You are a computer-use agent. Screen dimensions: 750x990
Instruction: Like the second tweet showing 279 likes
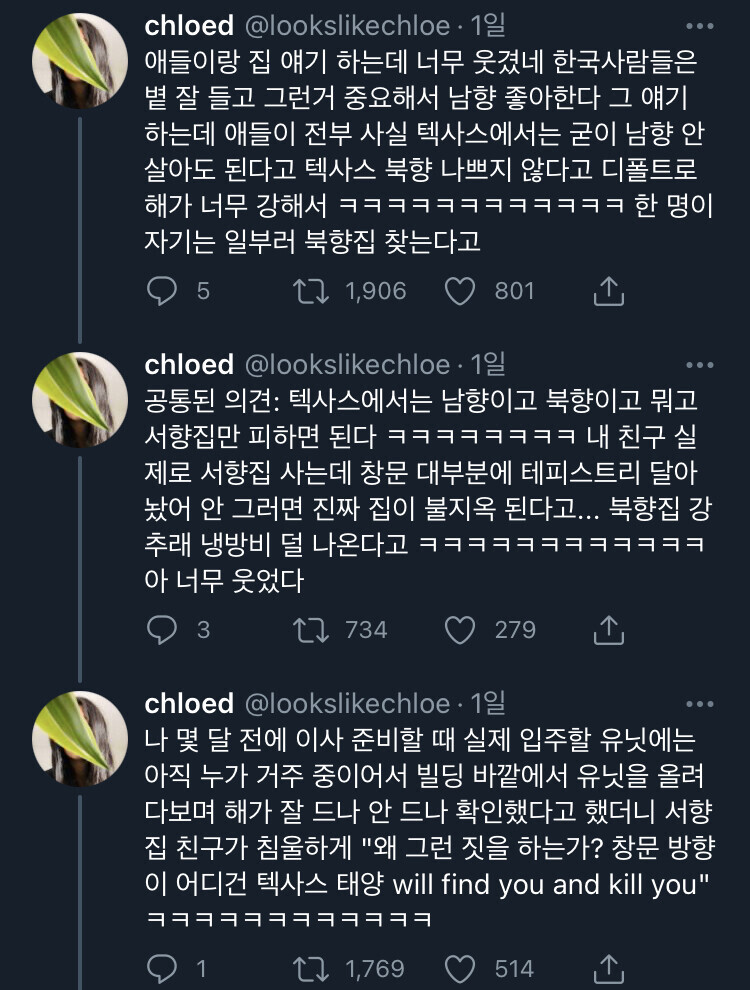pos(458,630)
